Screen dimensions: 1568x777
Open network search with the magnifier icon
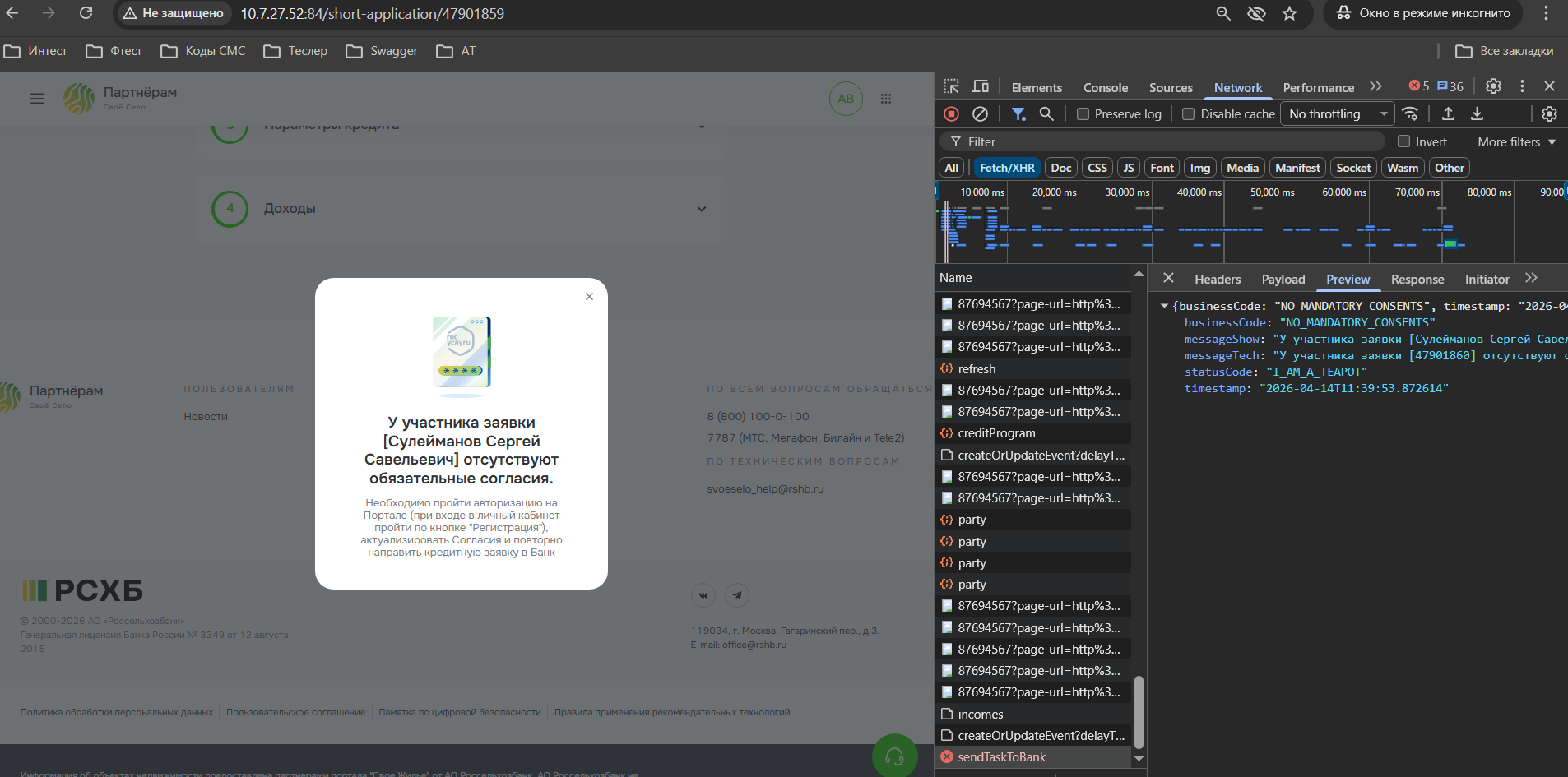[1046, 114]
